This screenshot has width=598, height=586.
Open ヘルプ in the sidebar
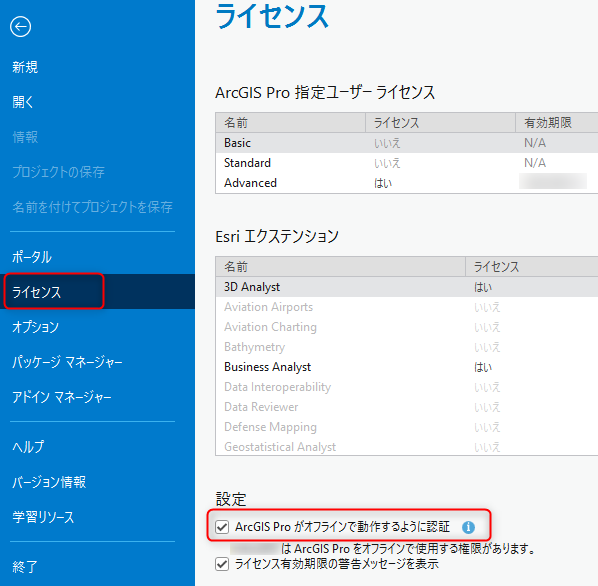[x=28, y=447]
